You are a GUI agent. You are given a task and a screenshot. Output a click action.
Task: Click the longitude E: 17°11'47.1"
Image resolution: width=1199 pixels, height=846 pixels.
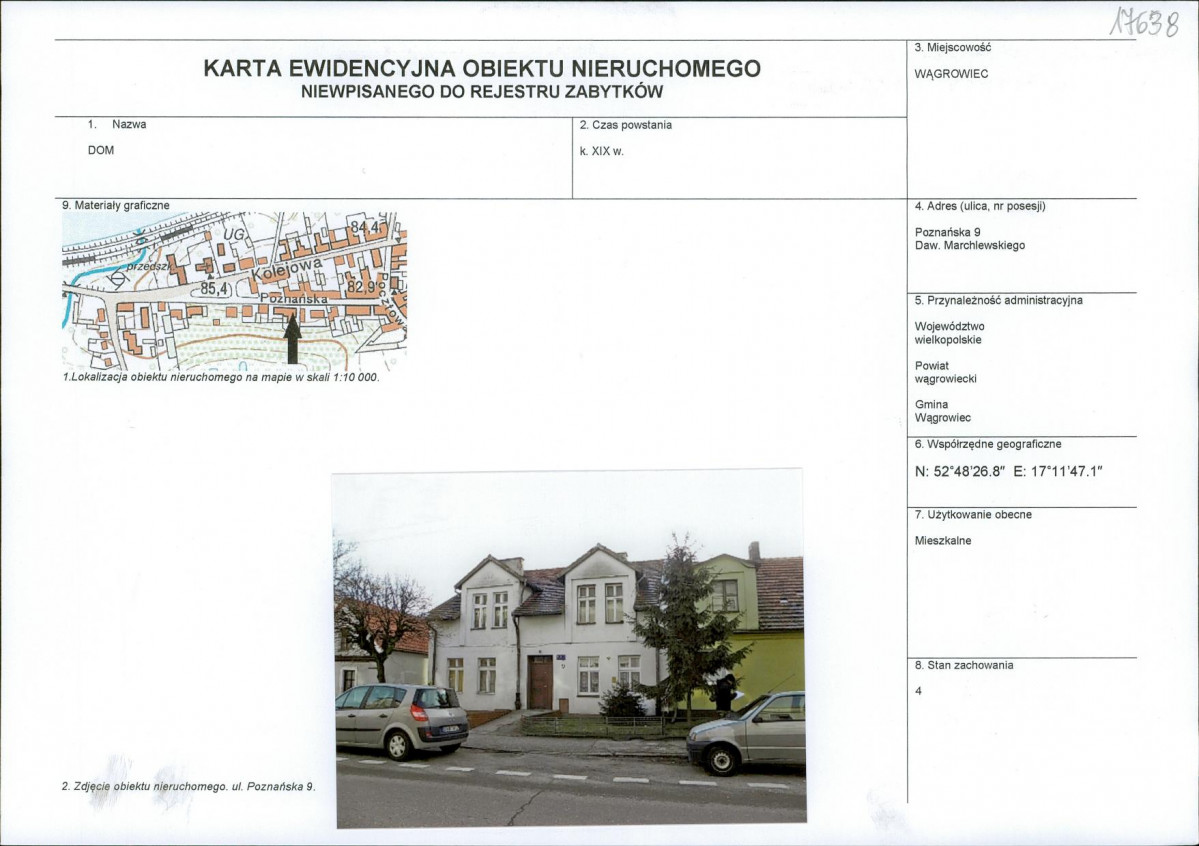tap(1058, 472)
